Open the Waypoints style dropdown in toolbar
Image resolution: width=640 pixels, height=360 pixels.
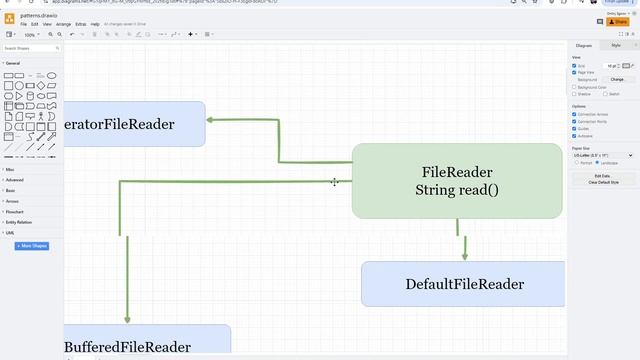coord(176,35)
